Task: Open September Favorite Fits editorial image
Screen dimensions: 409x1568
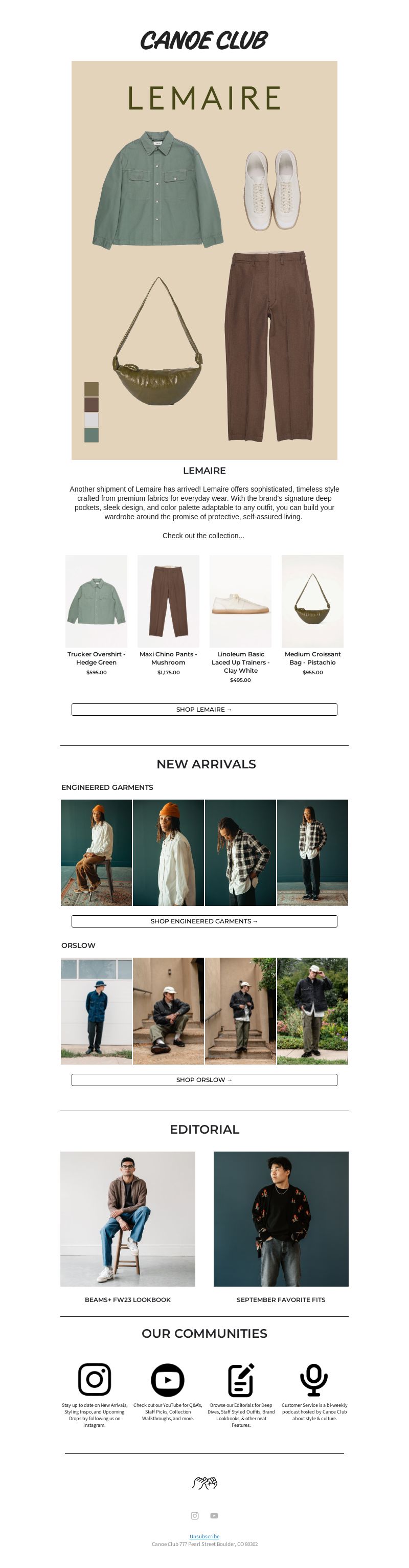Action: click(281, 1219)
